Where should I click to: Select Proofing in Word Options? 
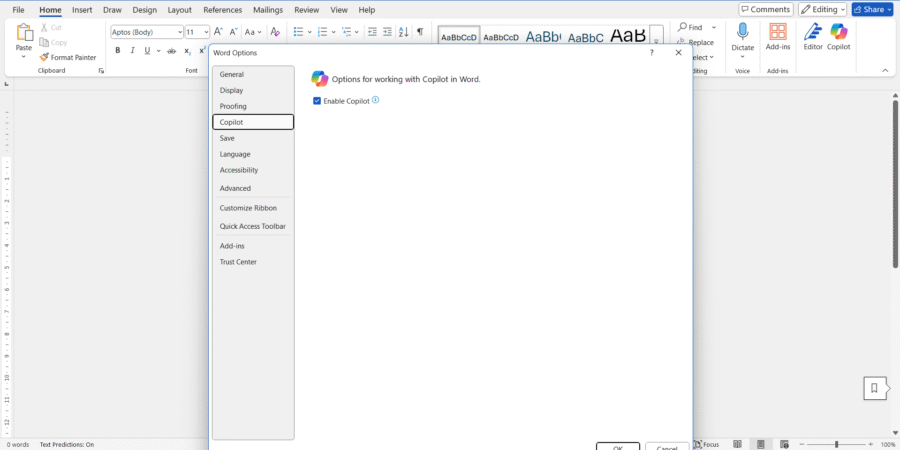coord(253,106)
